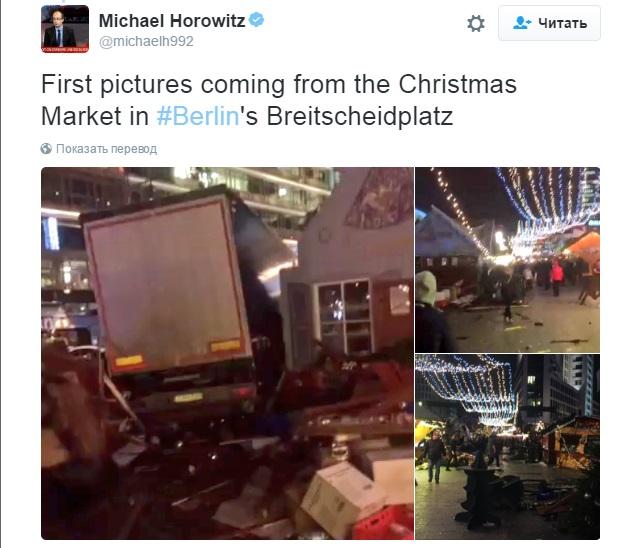Click Показать перевод to translate the tweet
This screenshot has height=548, width=617.
pos(107,149)
